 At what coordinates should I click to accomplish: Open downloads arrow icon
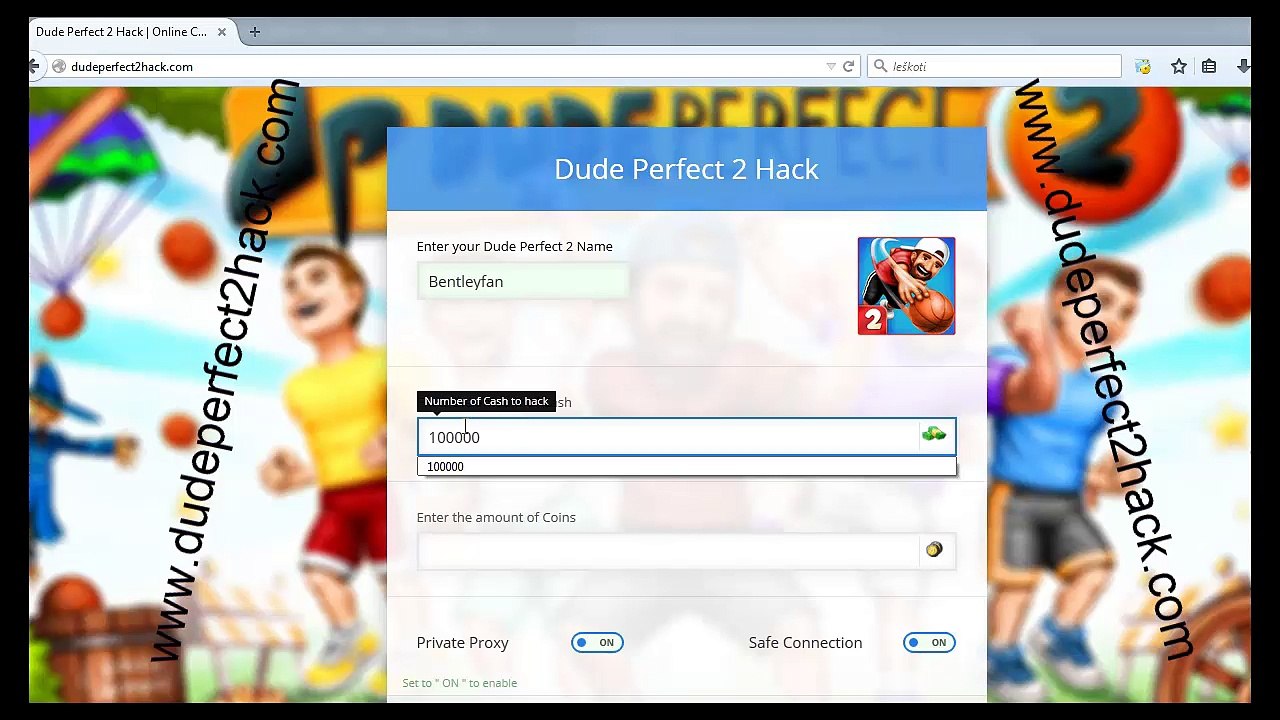pyautogui.click(x=1243, y=67)
